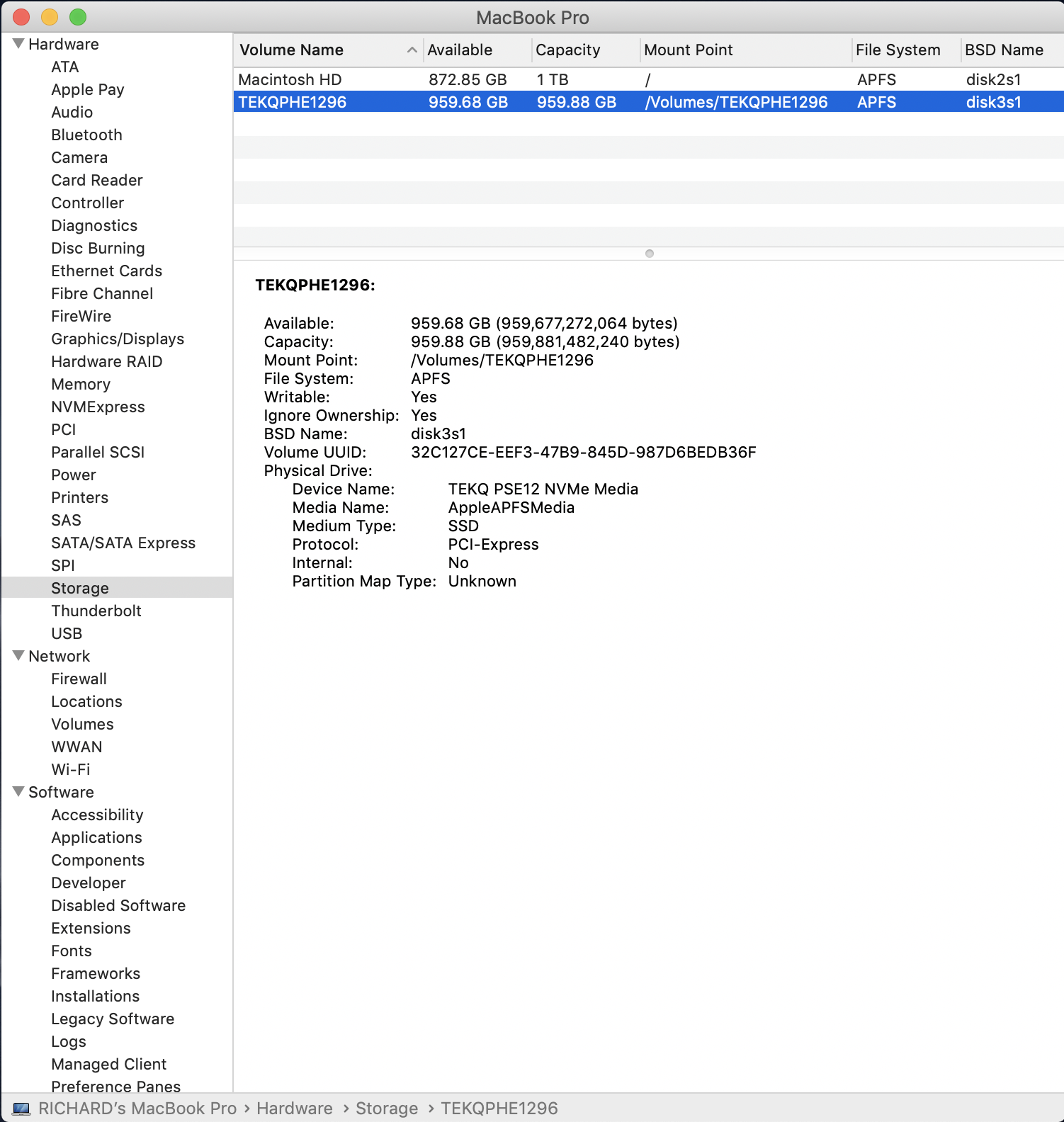Open Extensions under Software
The image size is (1064, 1122).
pyautogui.click(x=91, y=928)
